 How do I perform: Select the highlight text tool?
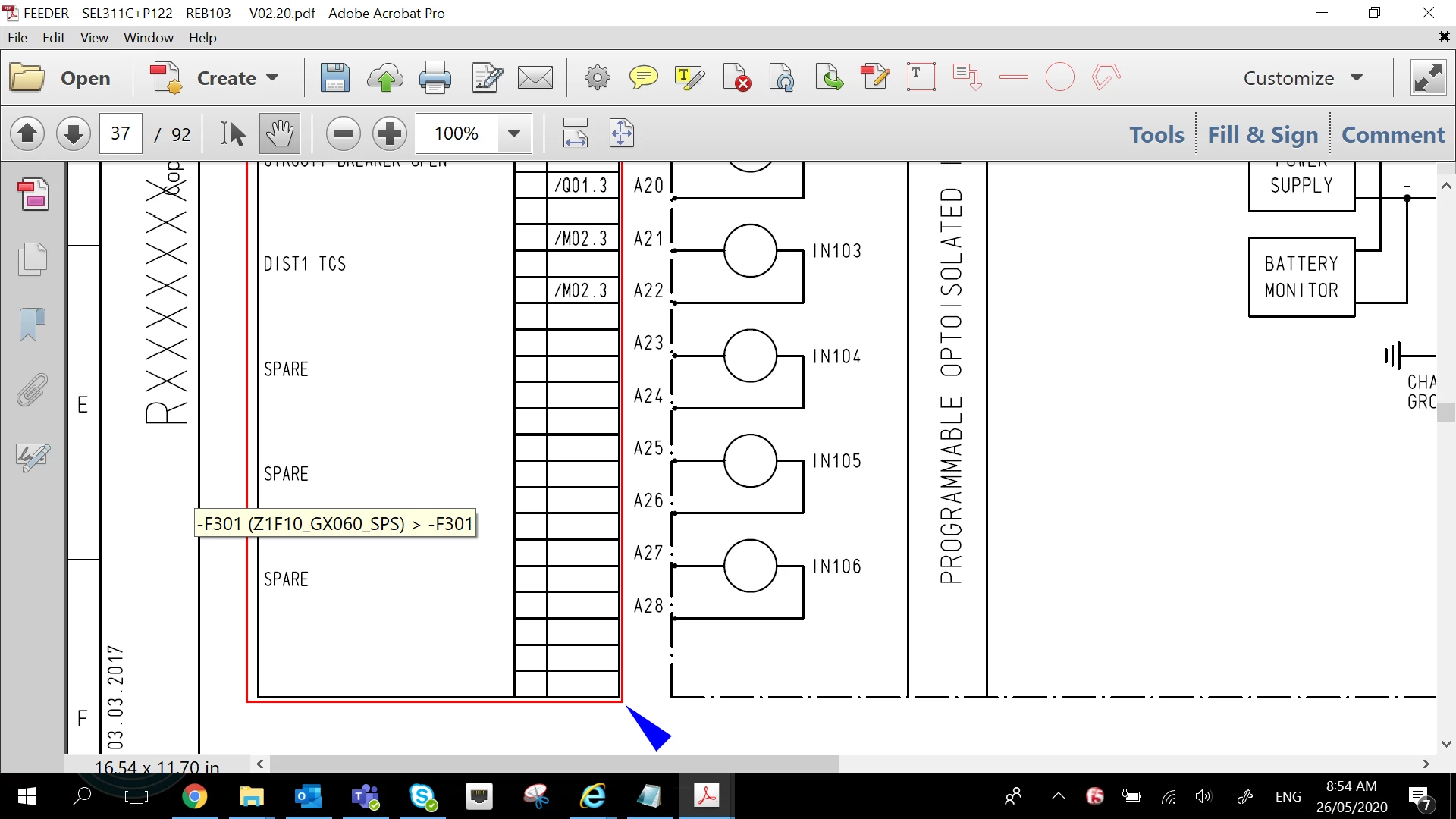tap(689, 78)
